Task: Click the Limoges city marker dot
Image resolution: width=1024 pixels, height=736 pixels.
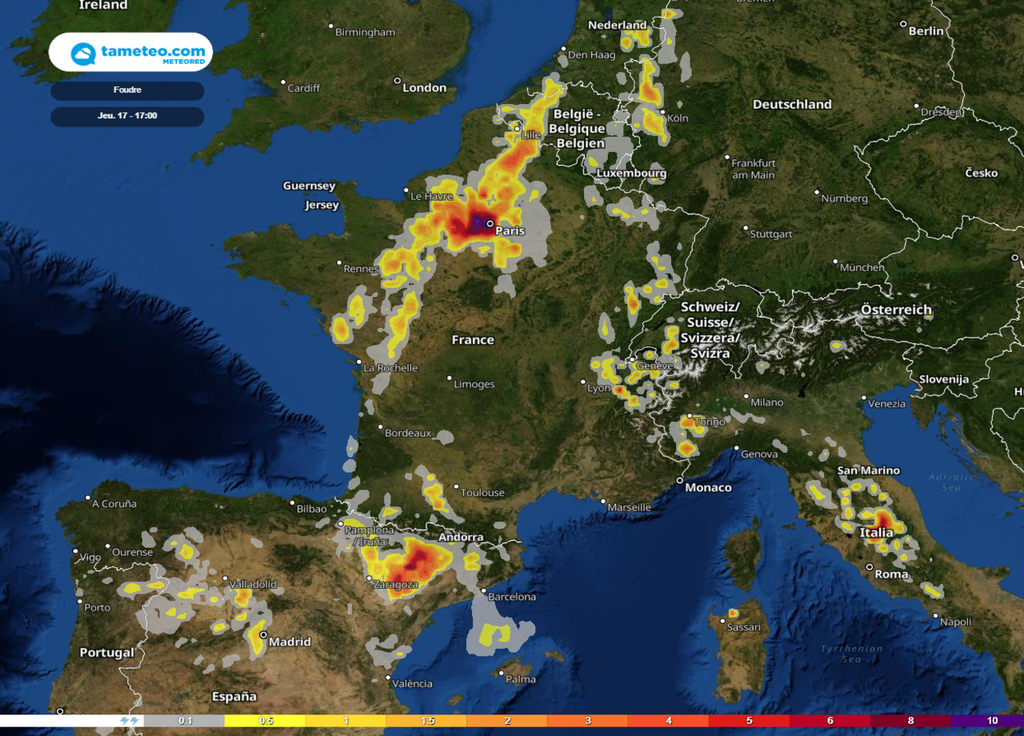Action: (x=449, y=378)
